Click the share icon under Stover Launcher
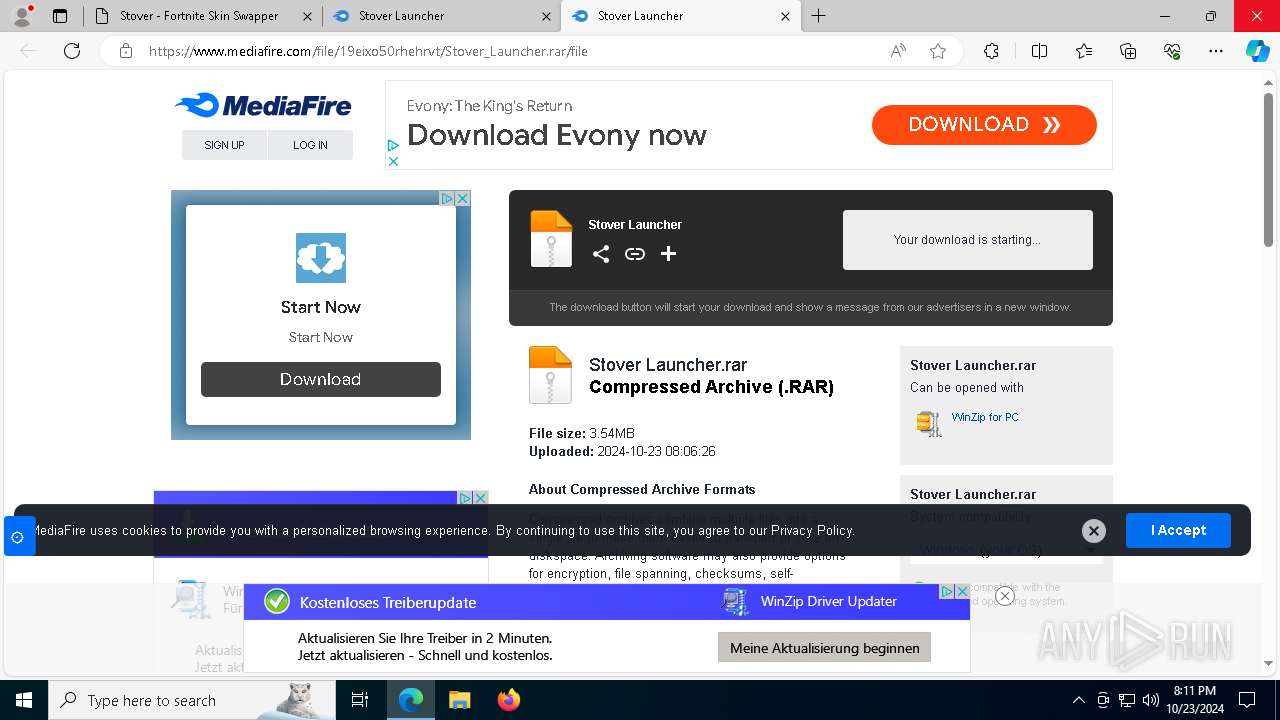 (x=600, y=254)
